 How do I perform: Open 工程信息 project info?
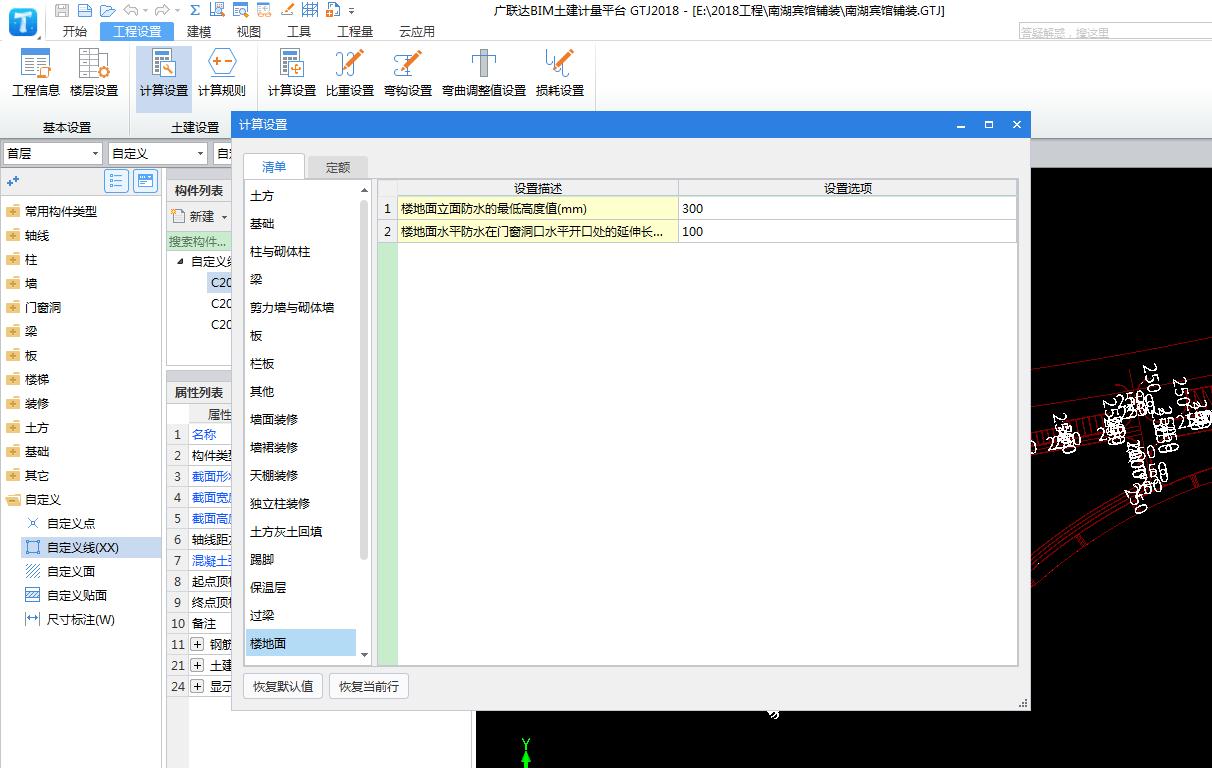click(36, 73)
